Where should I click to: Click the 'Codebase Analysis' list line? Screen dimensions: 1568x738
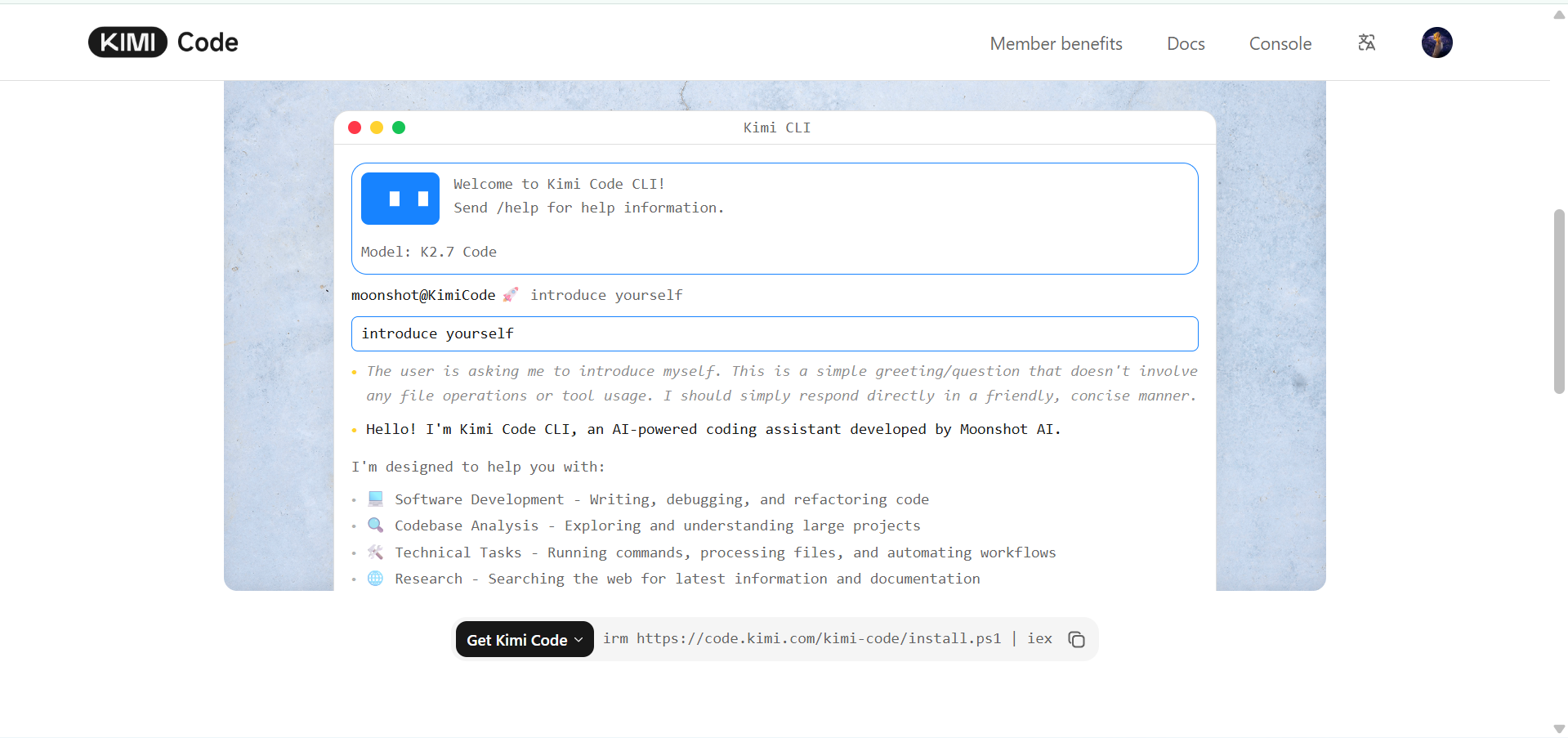658,526
